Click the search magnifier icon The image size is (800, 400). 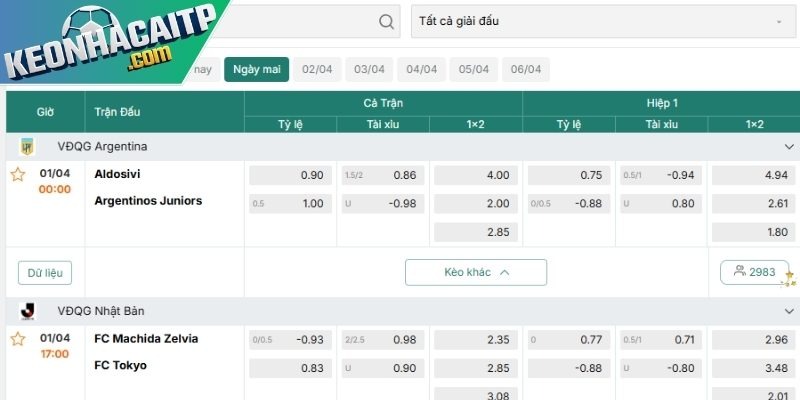click(386, 21)
